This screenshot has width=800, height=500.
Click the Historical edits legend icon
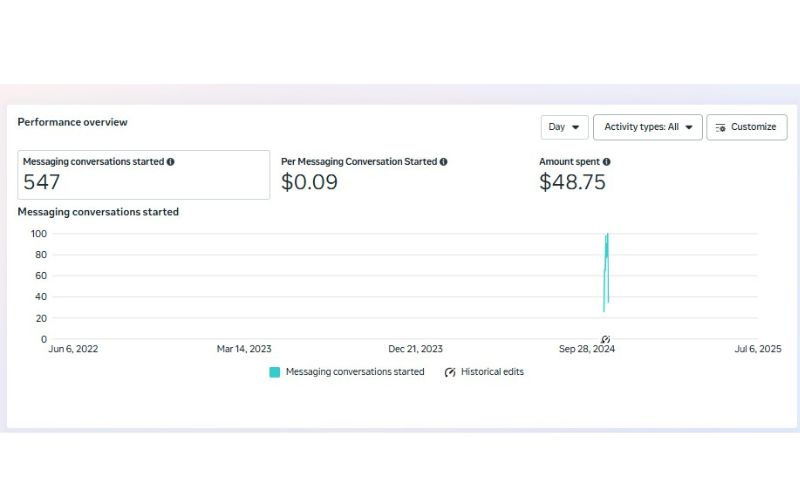click(x=450, y=372)
